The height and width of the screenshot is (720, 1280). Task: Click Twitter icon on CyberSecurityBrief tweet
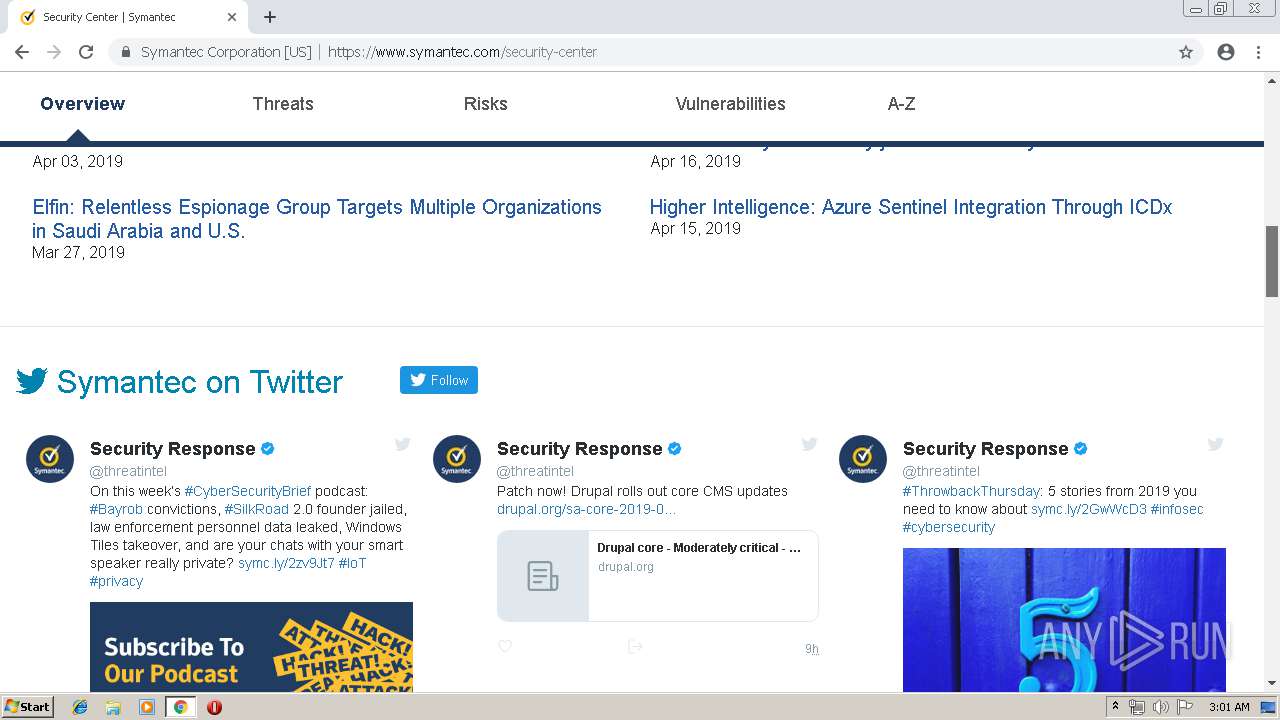tap(402, 444)
